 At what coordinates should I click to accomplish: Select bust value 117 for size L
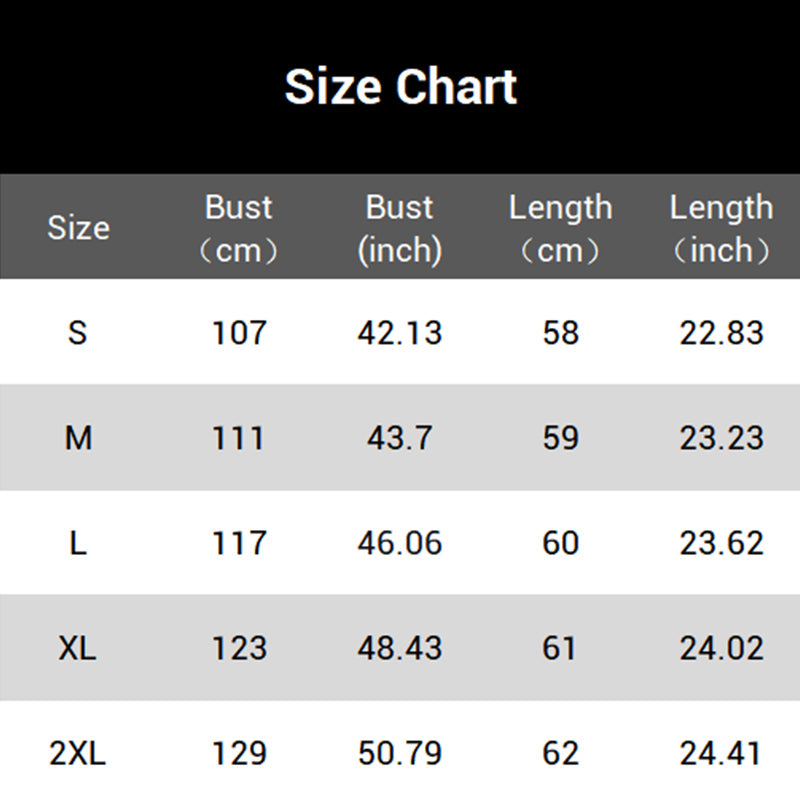point(239,543)
